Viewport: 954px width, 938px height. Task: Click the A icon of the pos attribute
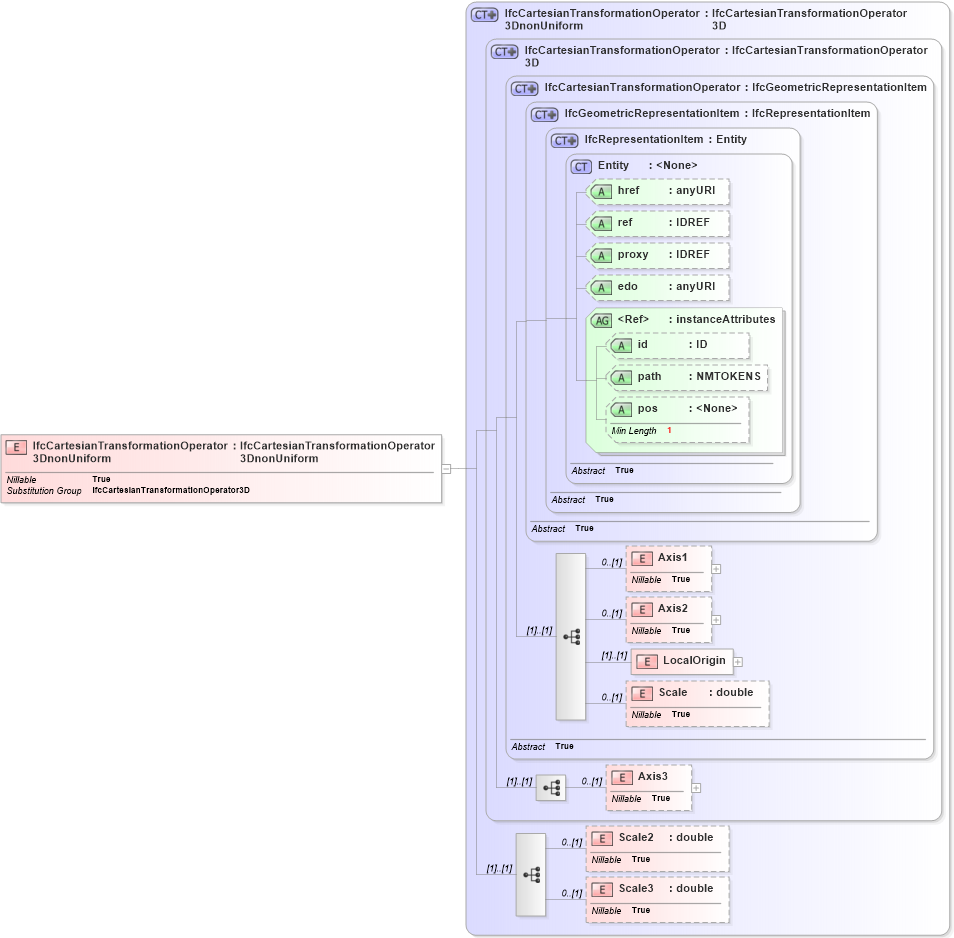pos(621,408)
